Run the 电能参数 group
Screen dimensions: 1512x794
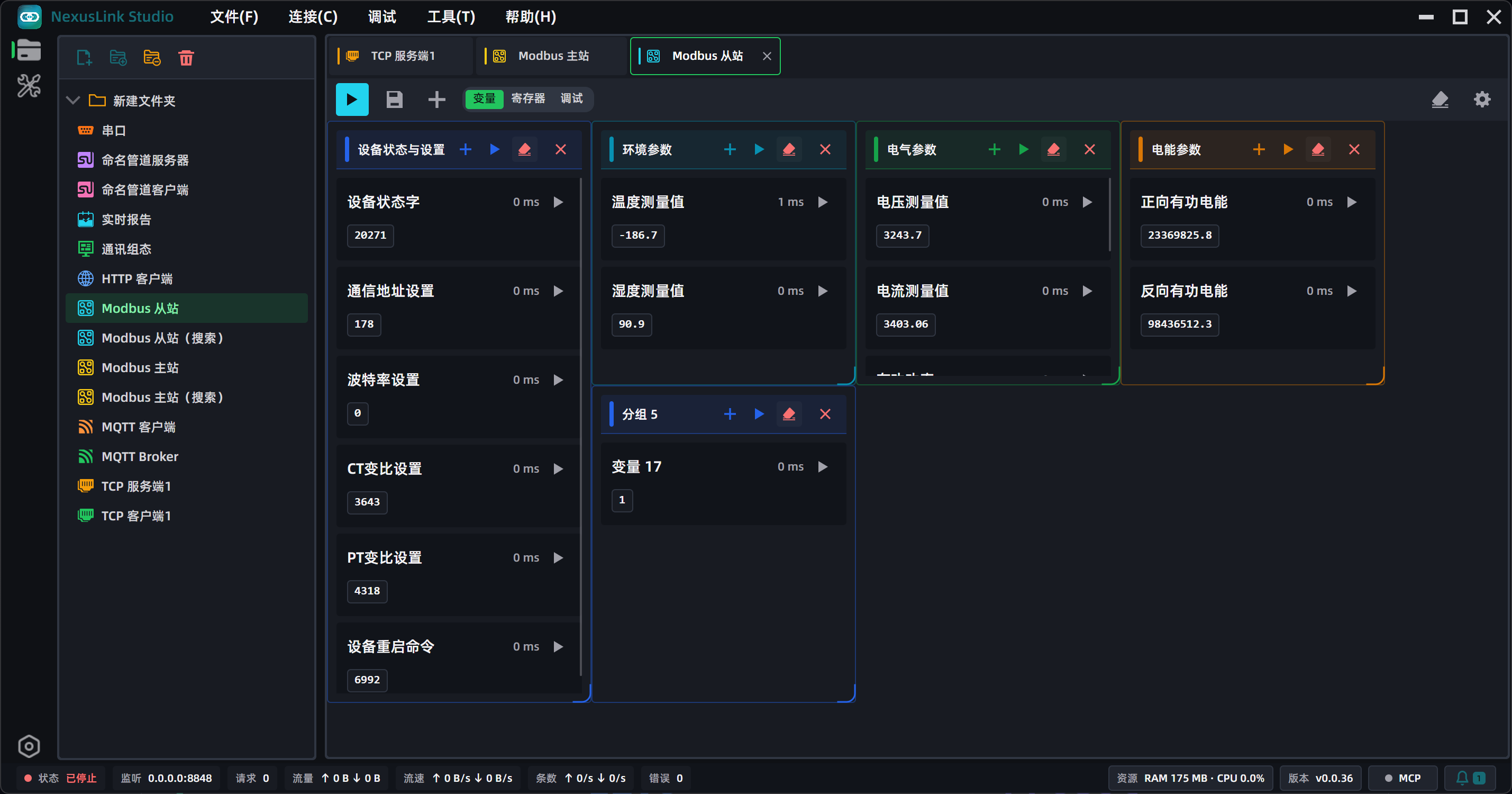pos(1288,150)
